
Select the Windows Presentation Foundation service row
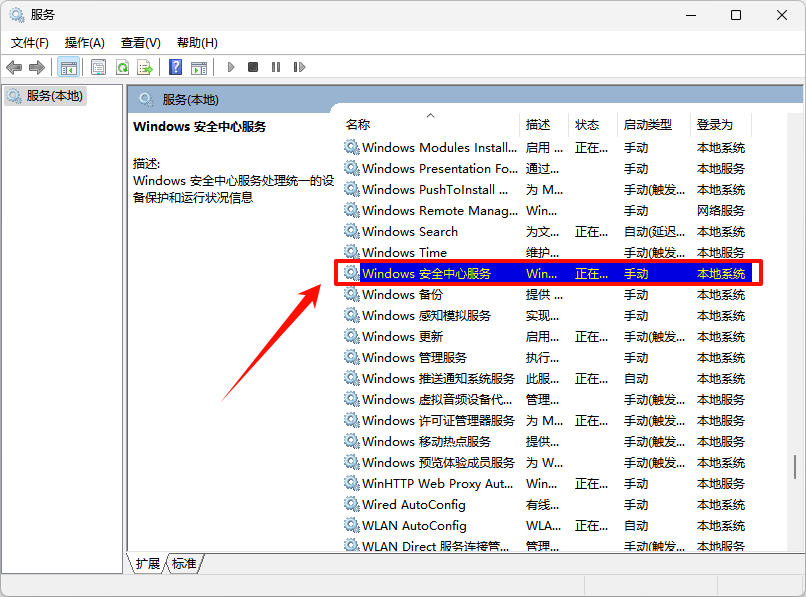coord(547,169)
